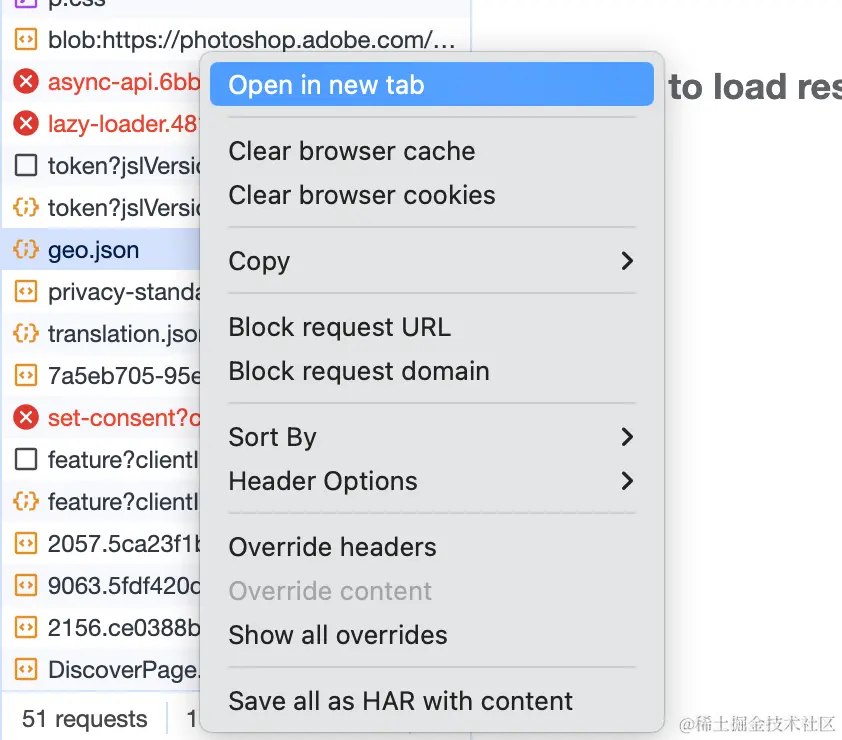Click script icon beside 9063.5fdf420c

click(x=26, y=585)
